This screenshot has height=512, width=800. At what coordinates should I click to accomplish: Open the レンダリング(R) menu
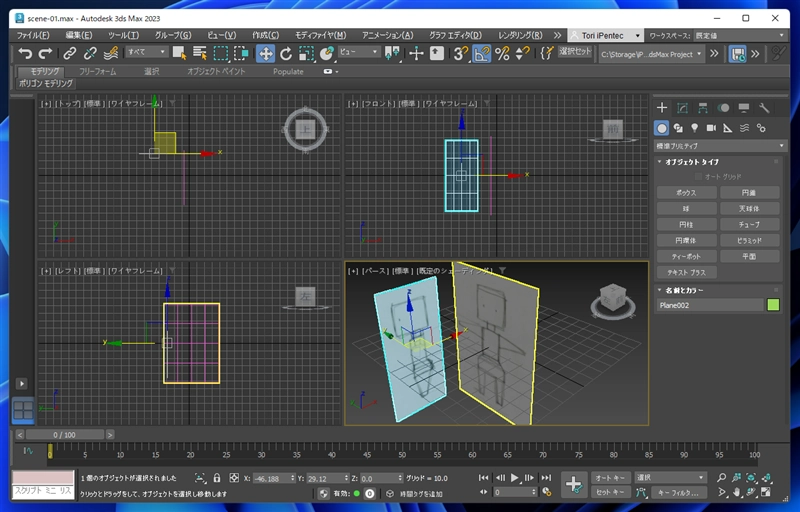520,35
